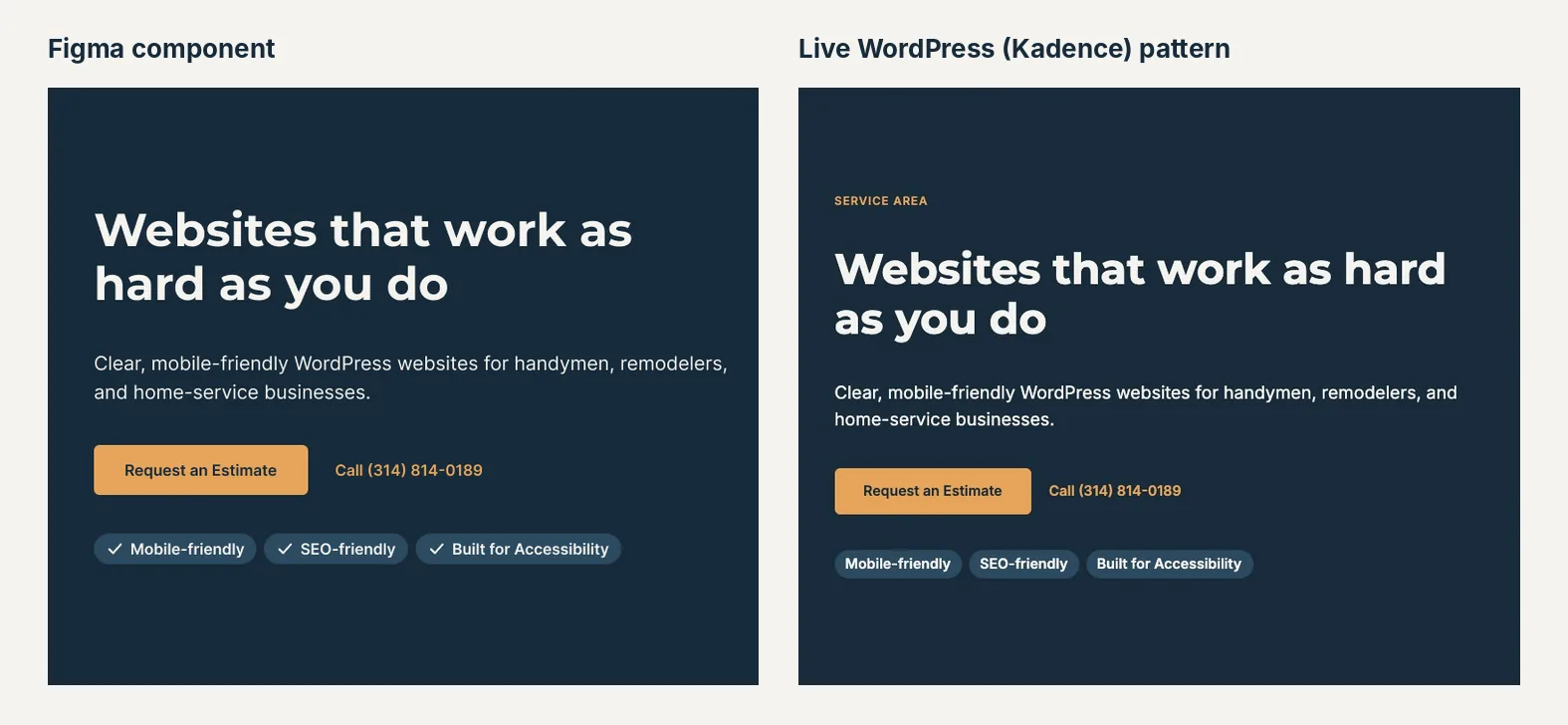Click the 'SERVICE AREA' eyebrow label
The height and width of the screenshot is (725, 1568).
881,201
